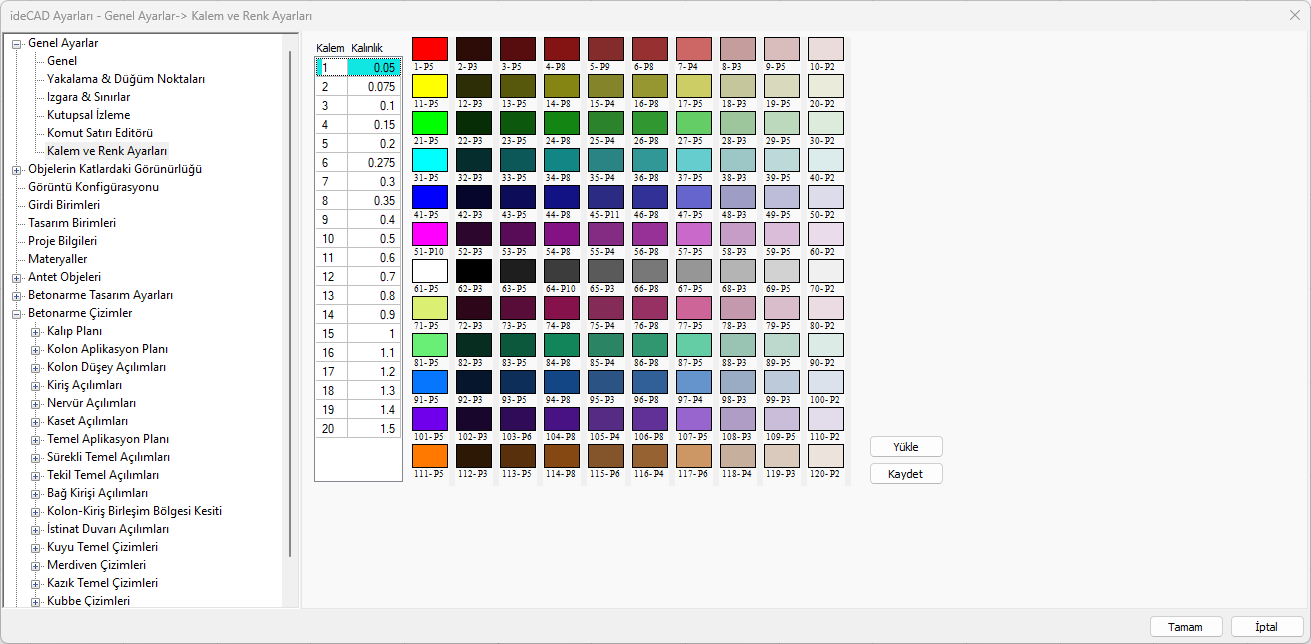Select Komut Satırı Editörü in tree
This screenshot has width=1311, height=644.
coord(100,133)
